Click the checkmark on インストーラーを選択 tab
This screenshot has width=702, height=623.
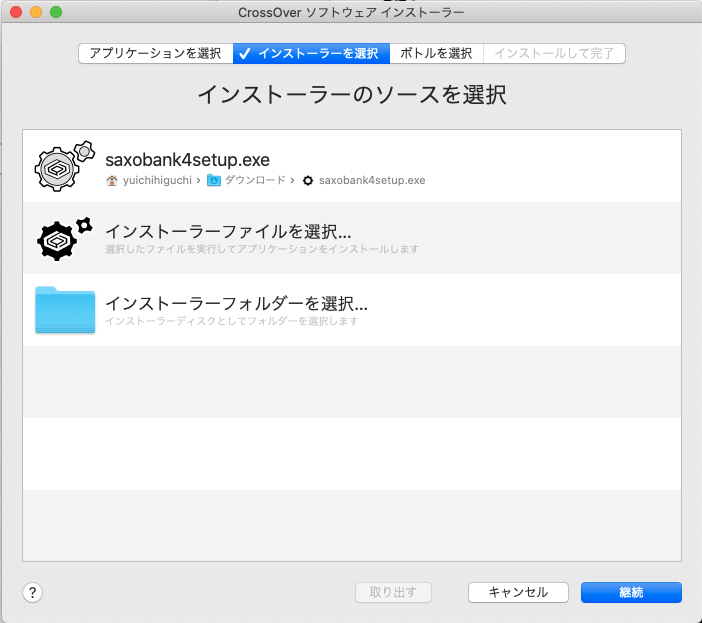[244, 54]
